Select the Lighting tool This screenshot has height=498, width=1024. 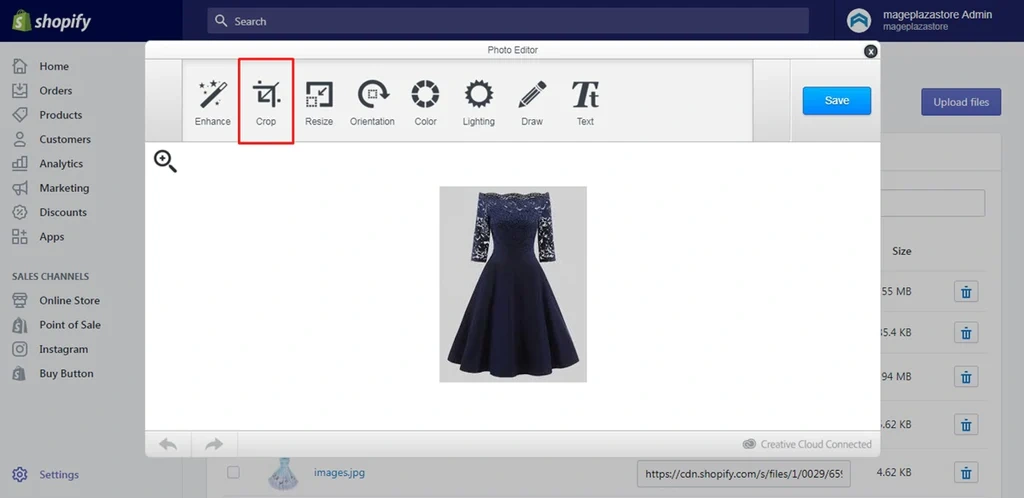[x=478, y=102]
